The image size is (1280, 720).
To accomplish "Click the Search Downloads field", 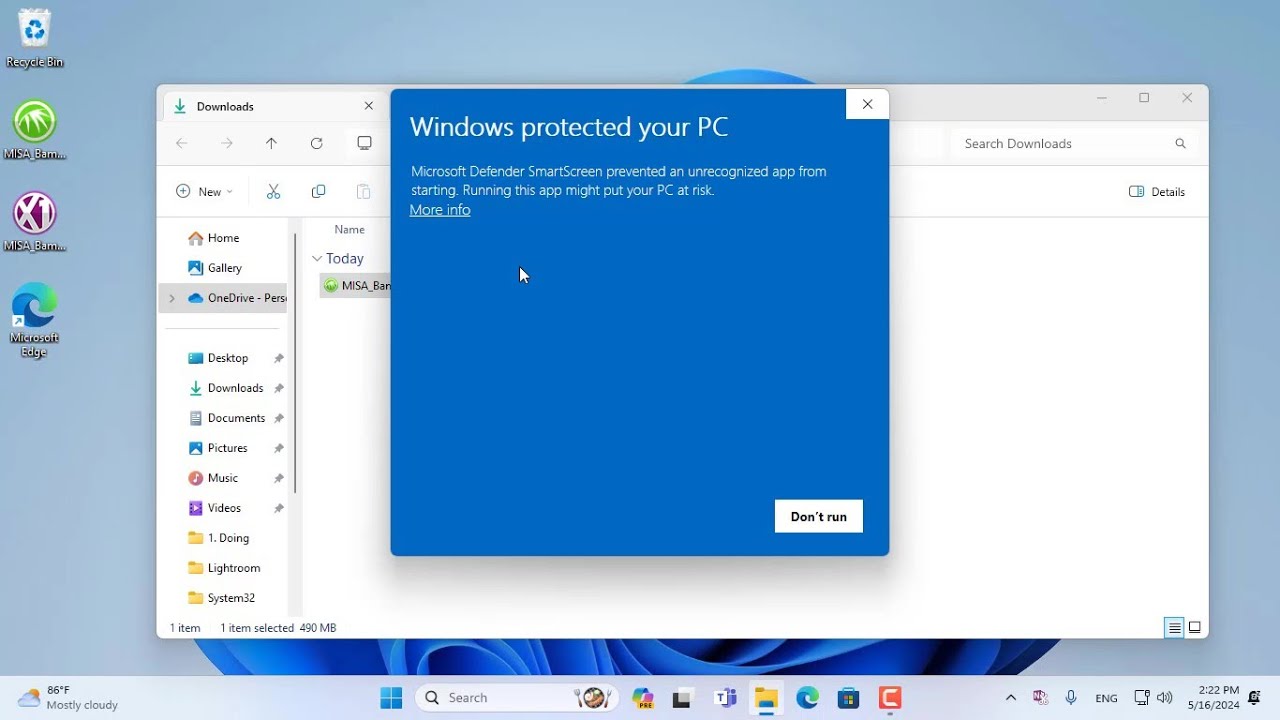I will click(1073, 144).
